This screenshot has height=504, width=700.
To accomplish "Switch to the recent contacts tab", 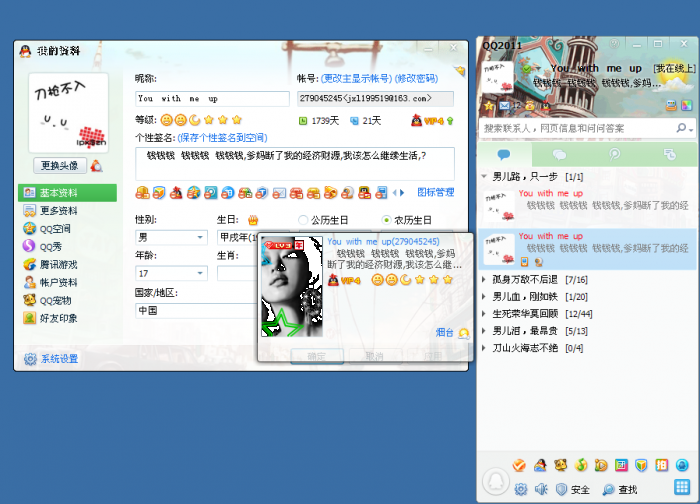I will tap(670, 154).
